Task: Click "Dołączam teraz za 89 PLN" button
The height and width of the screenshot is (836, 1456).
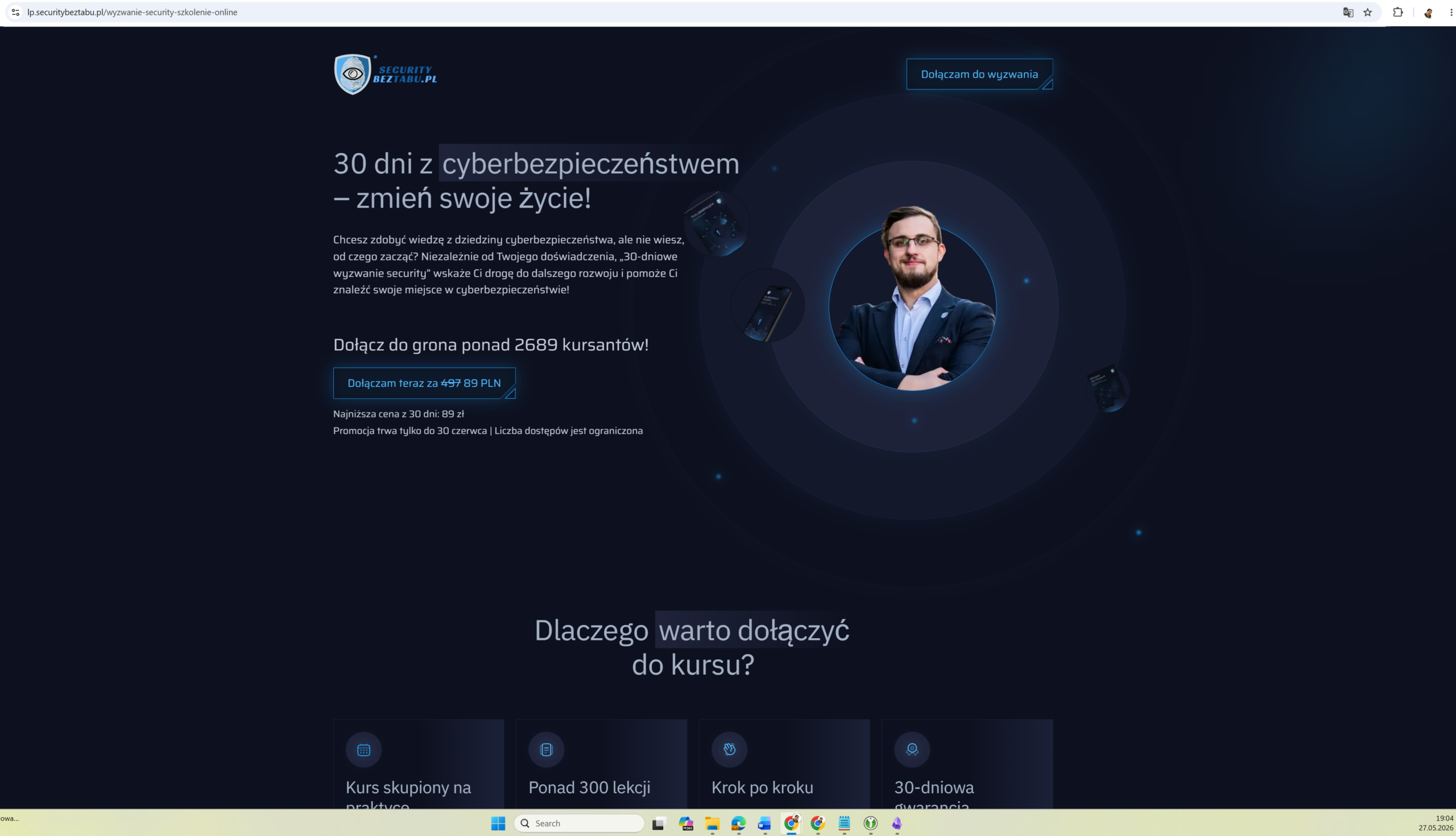Action: [x=424, y=383]
